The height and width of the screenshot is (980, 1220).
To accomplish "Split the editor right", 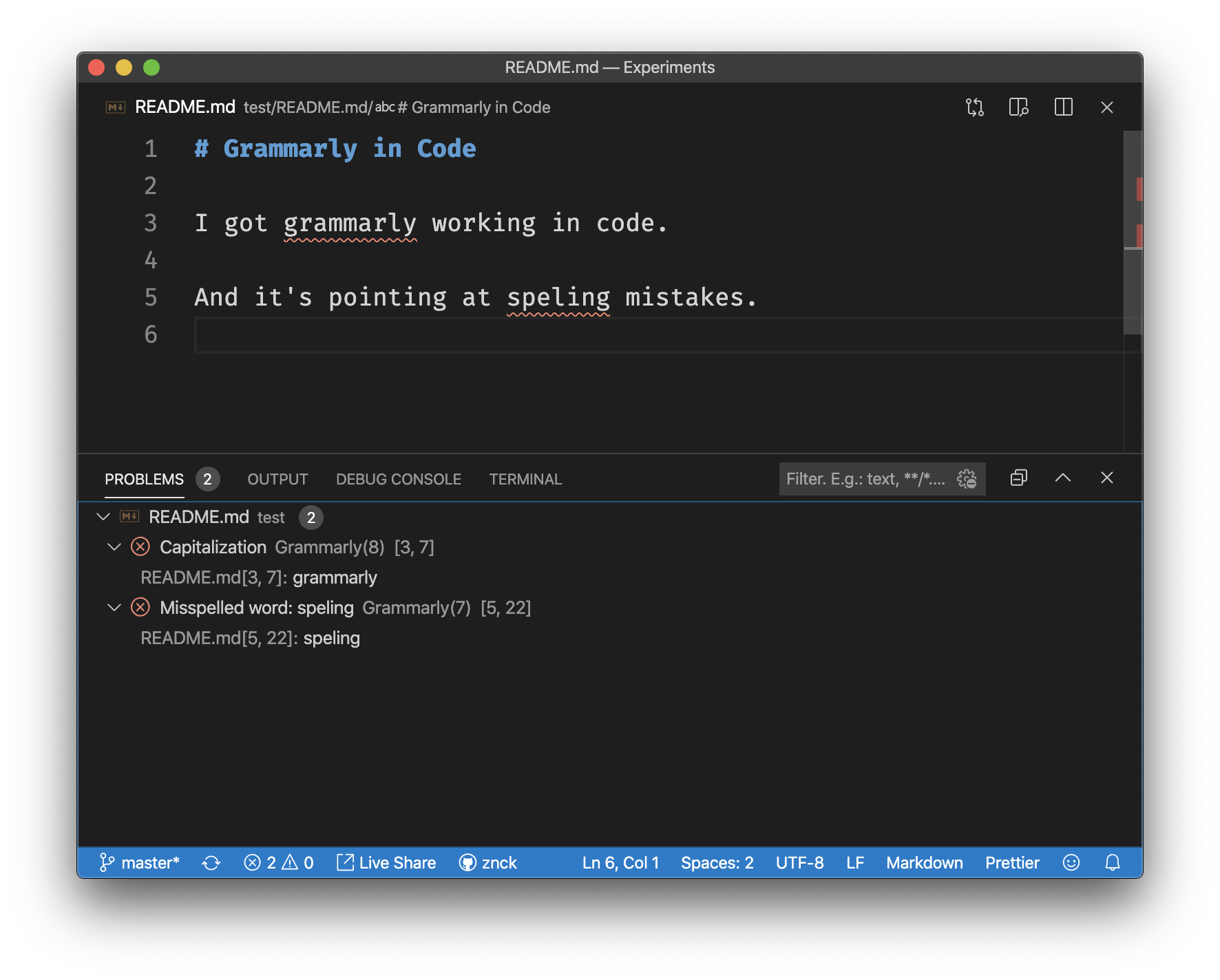I will click(1063, 107).
